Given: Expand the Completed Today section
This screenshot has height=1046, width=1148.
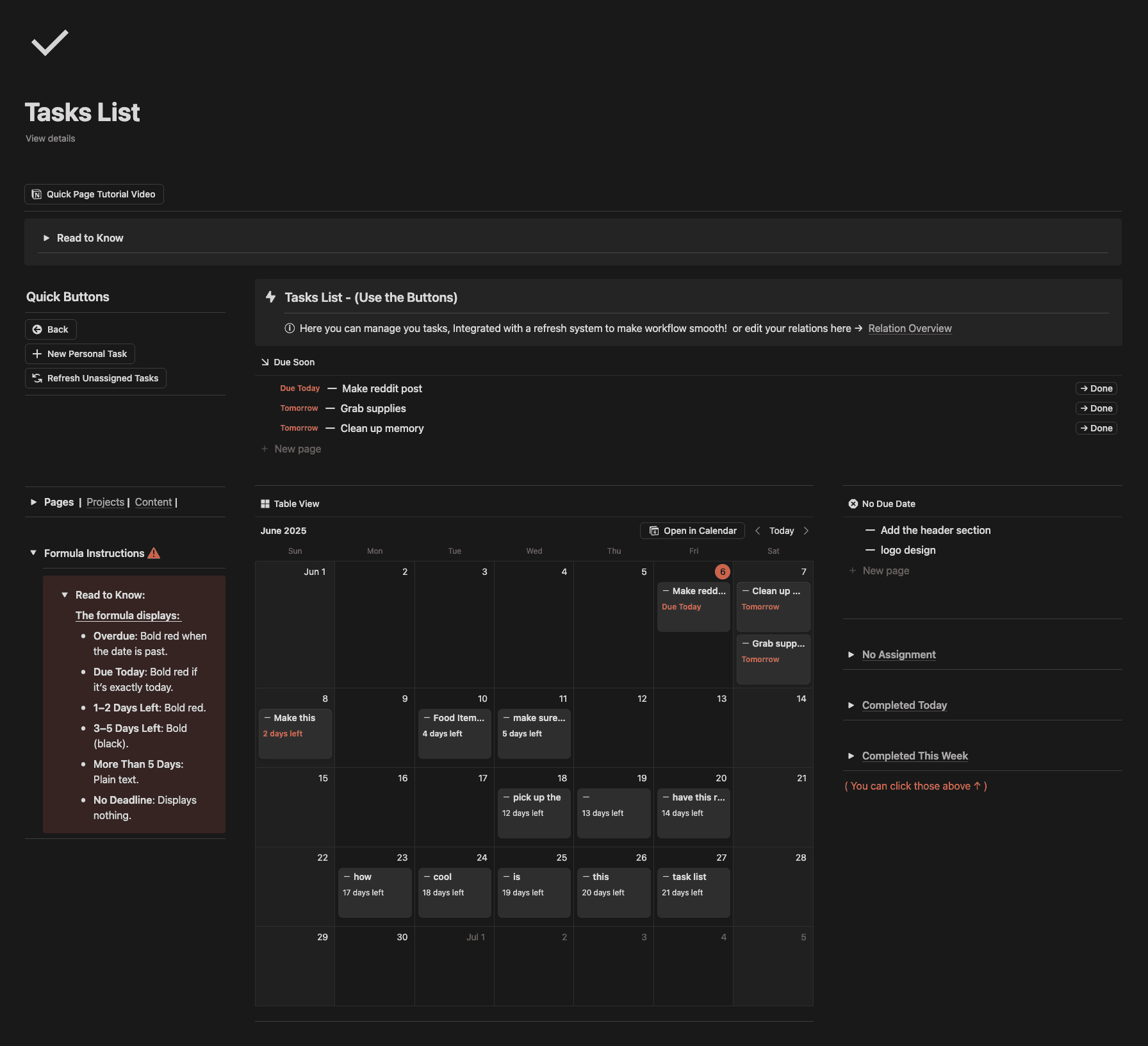Looking at the screenshot, I should tap(851, 705).
